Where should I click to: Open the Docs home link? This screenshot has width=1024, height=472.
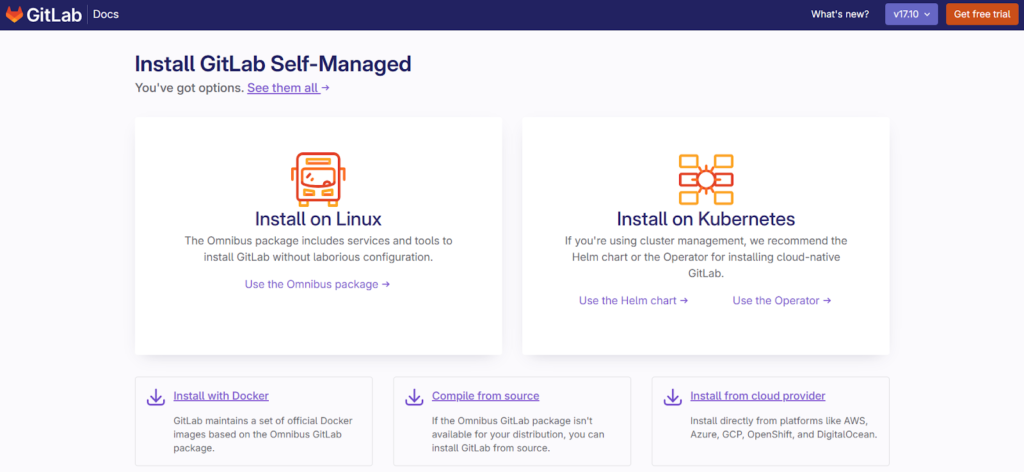(x=106, y=14)
